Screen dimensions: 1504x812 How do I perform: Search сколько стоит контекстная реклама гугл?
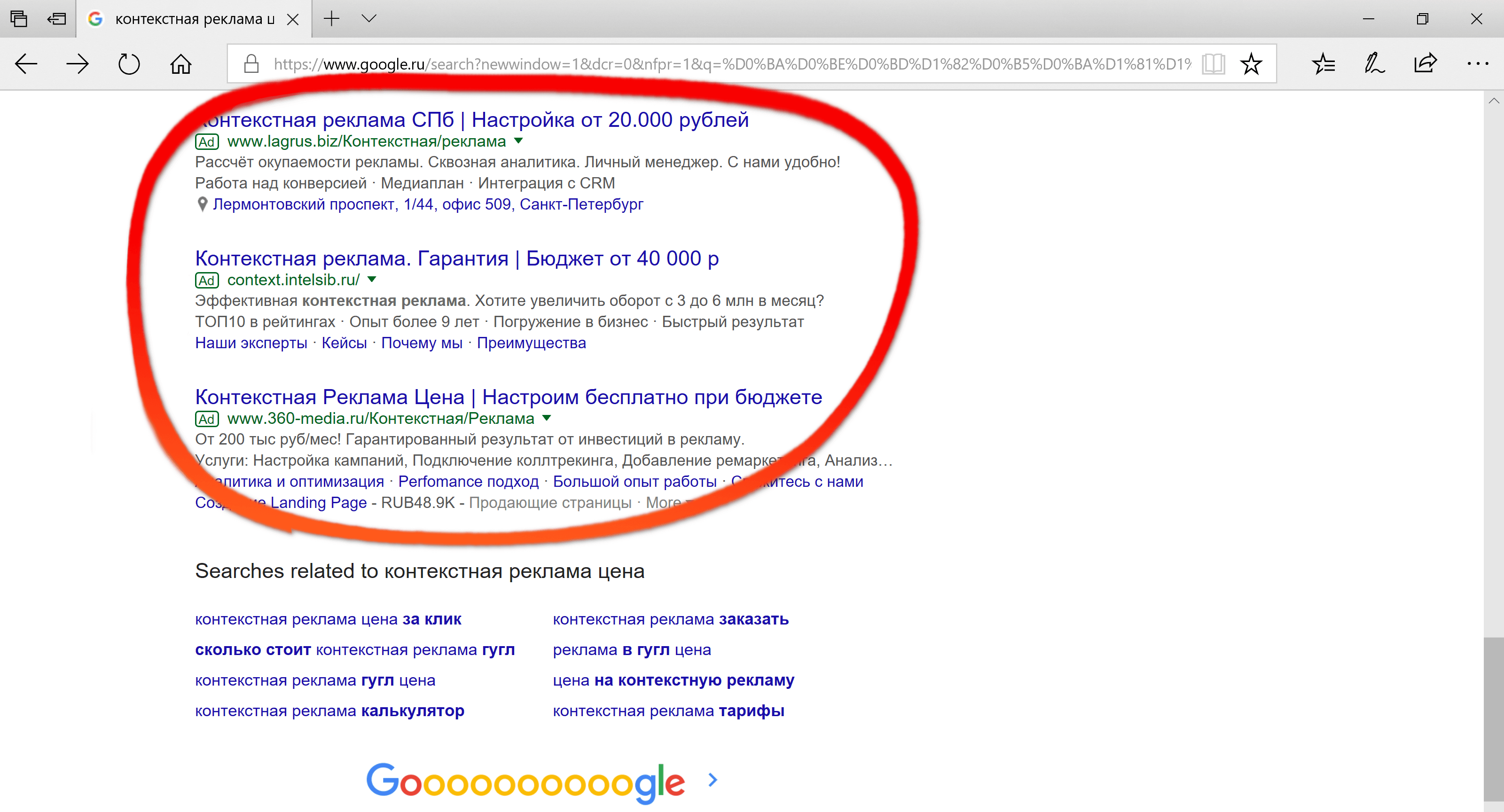tap(355, 650)
